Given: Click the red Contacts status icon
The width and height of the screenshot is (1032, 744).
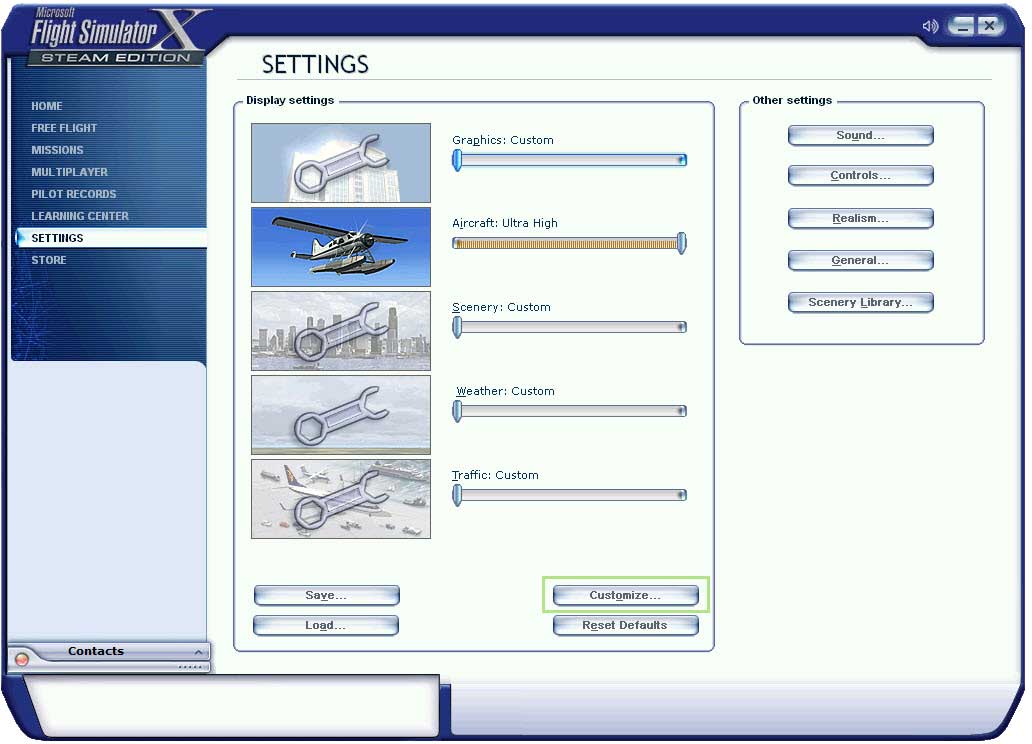Looking at the screenshot, I should click(22, 658).
